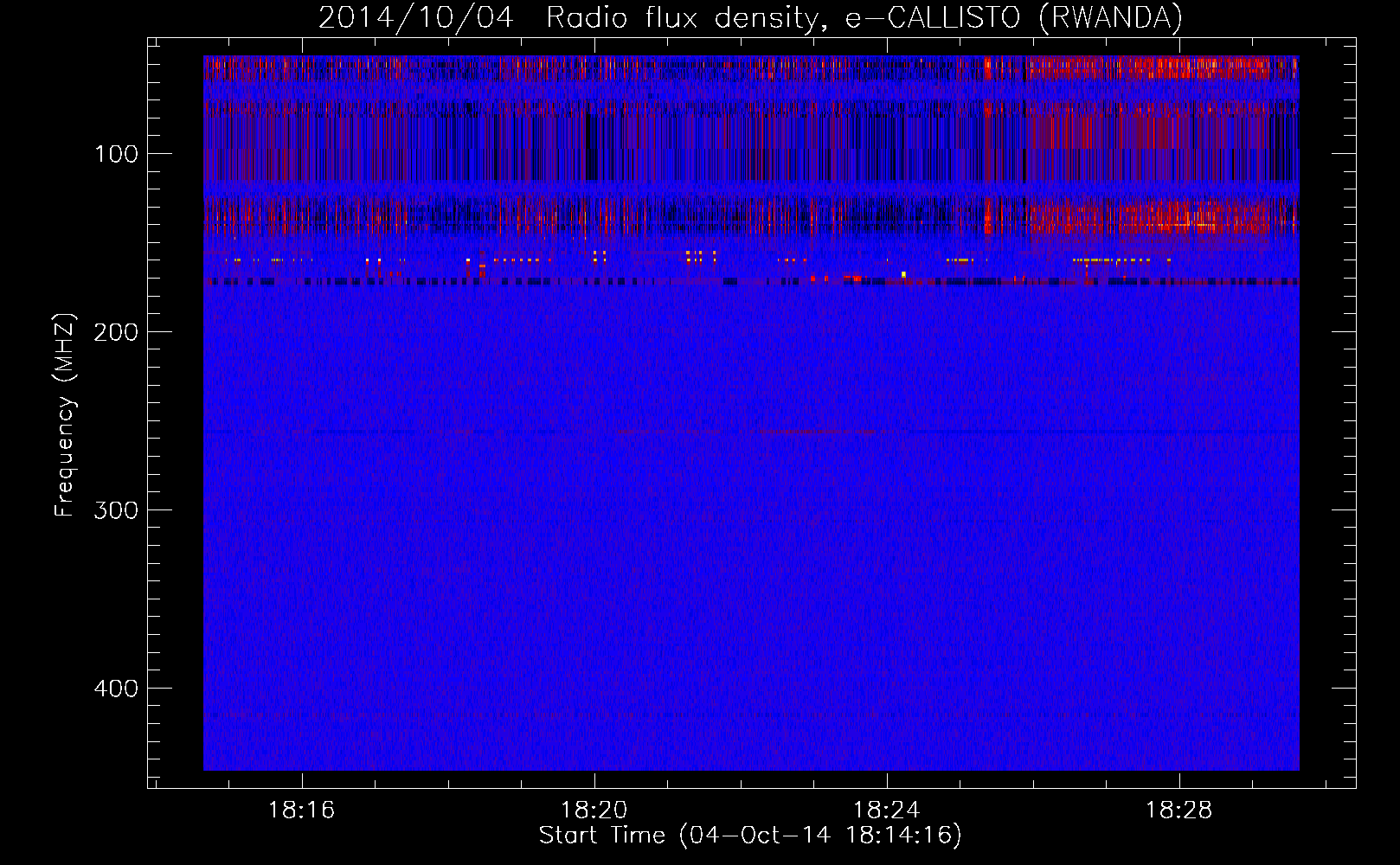Click the 400 frequency tick label
This screenshot has width=1400, height=865.
pyautogui.click(x=116, y=689)
